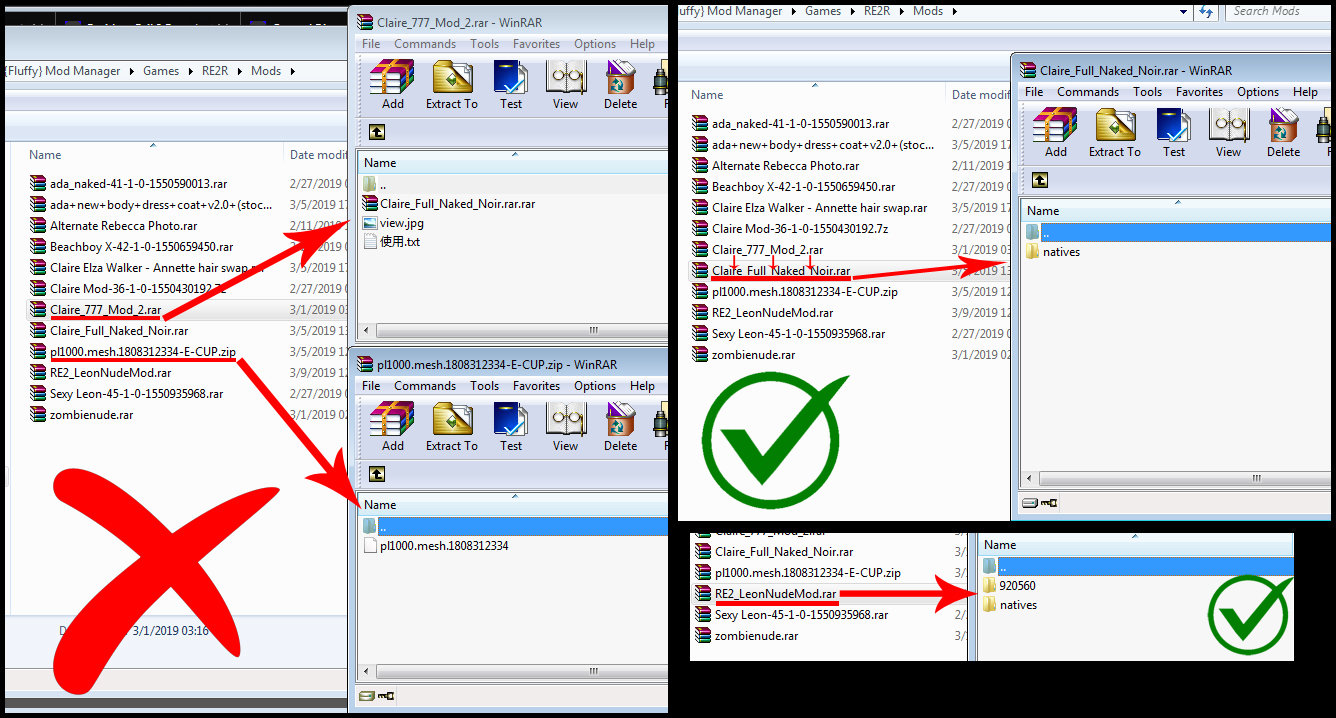The height and width of the screenshot is (718, 1336).
Task: Click Test in pl1000.mesh E-CUP.zip WinRAR window
Action: tap(511, 426)
